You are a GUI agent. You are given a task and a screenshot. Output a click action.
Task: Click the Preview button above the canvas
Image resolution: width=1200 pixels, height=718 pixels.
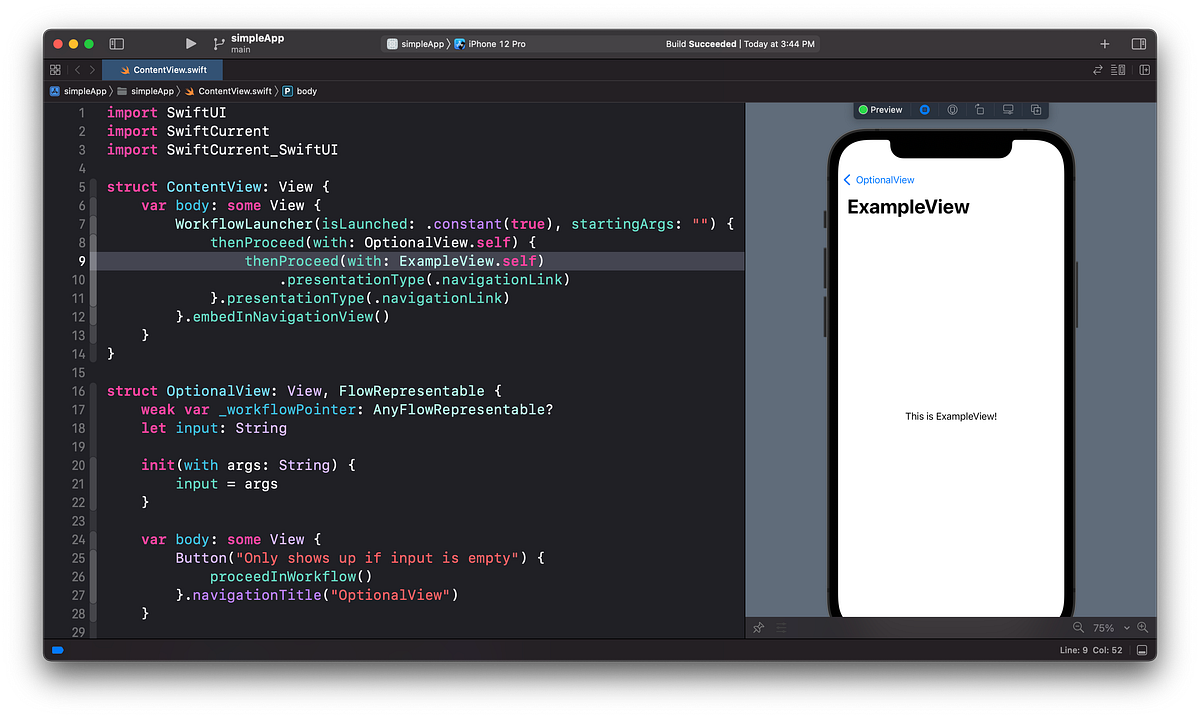click(x=881, y=110)
